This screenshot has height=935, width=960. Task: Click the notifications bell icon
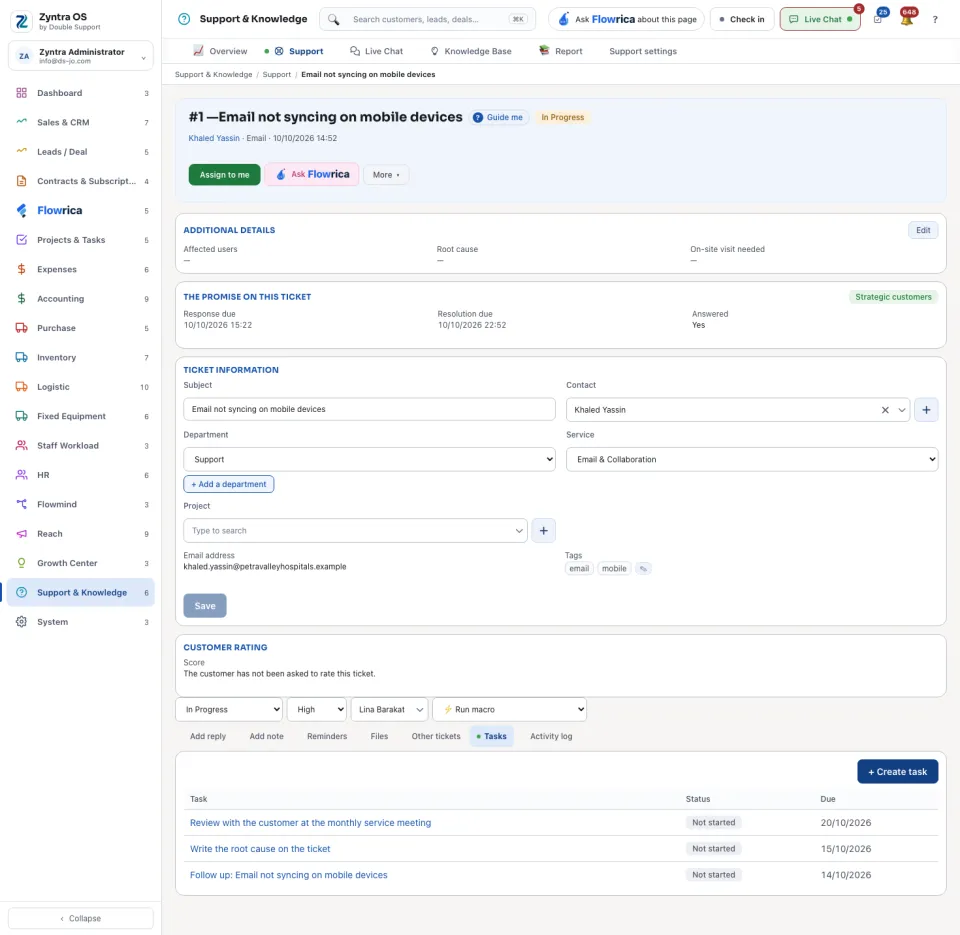[907, 20]
